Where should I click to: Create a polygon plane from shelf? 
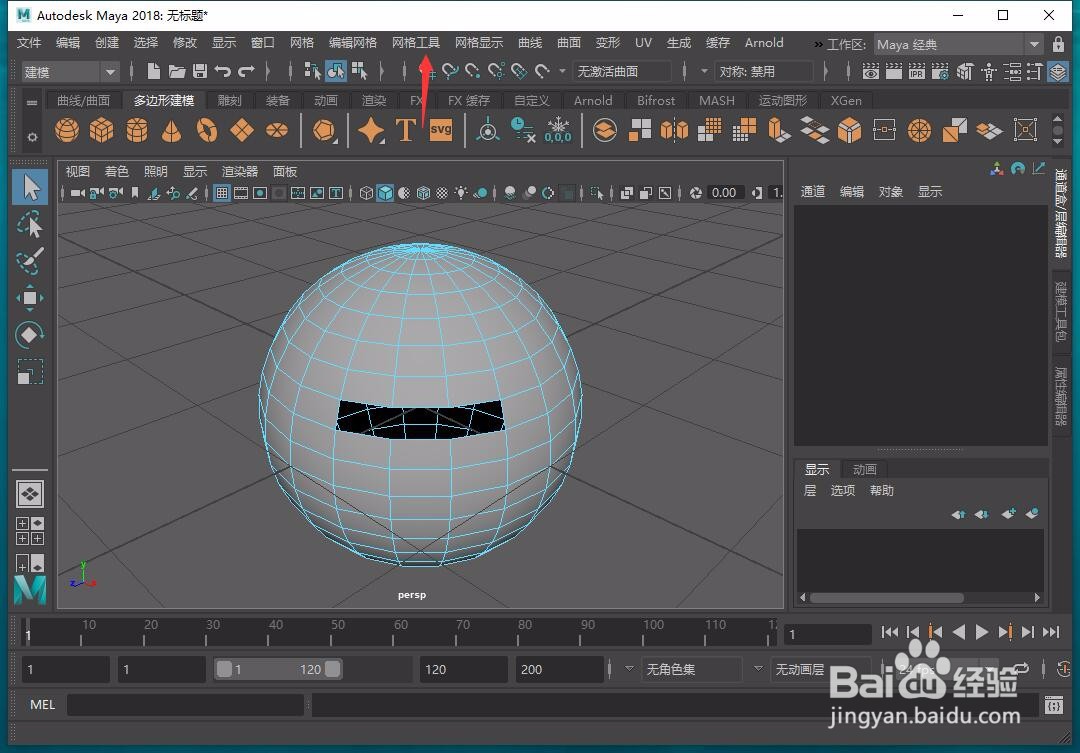pyautogui.click(x=242, y=130)
